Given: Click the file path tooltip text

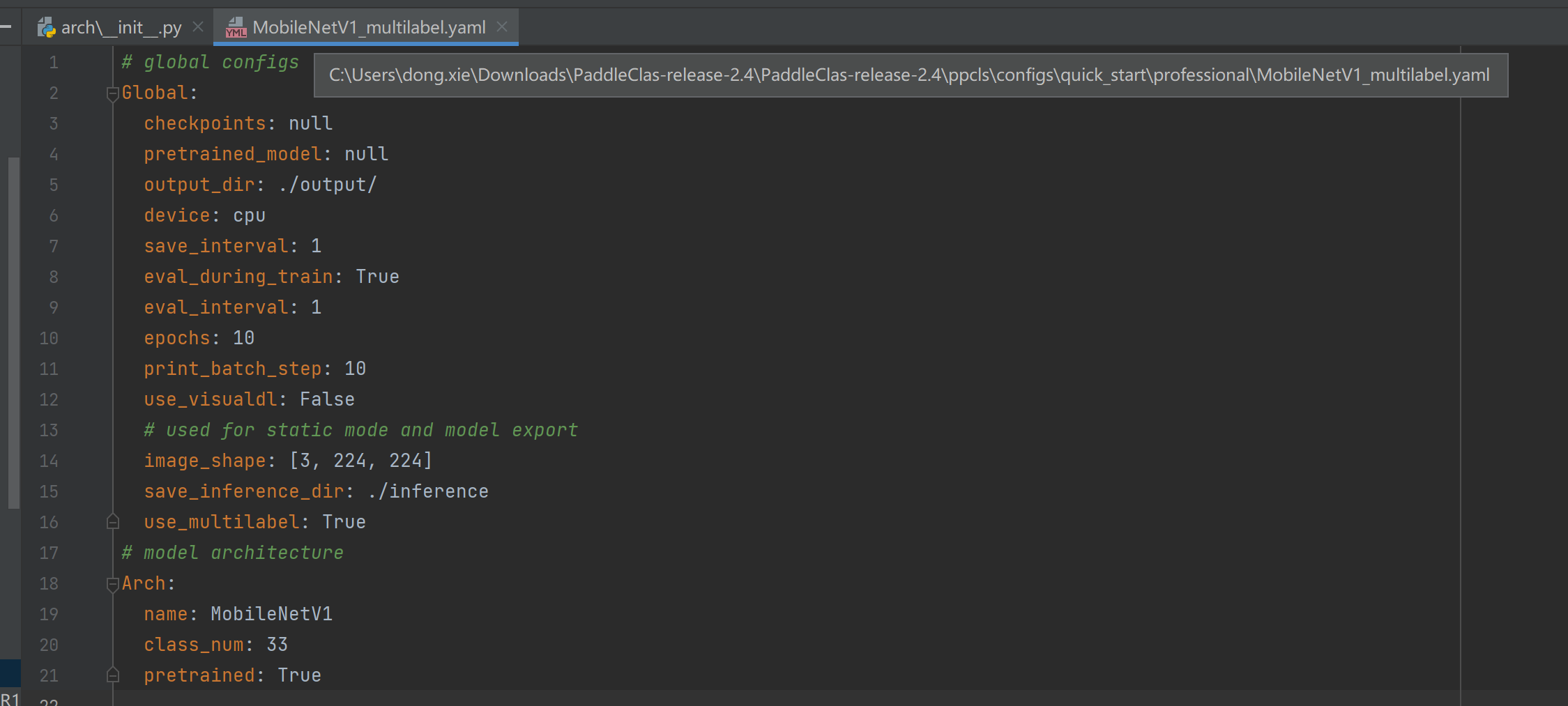Looking at the screenshot, I should point(909,75).
